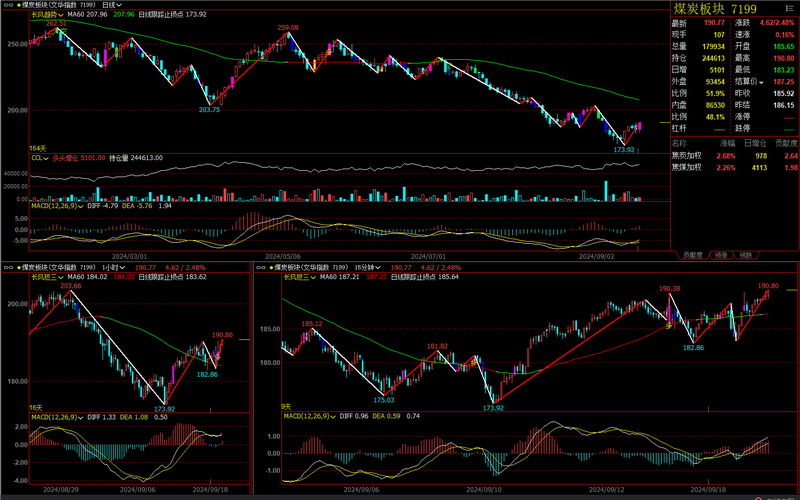Switch to the 领涨 tab
800x500 pixels.
pos(720,256)
